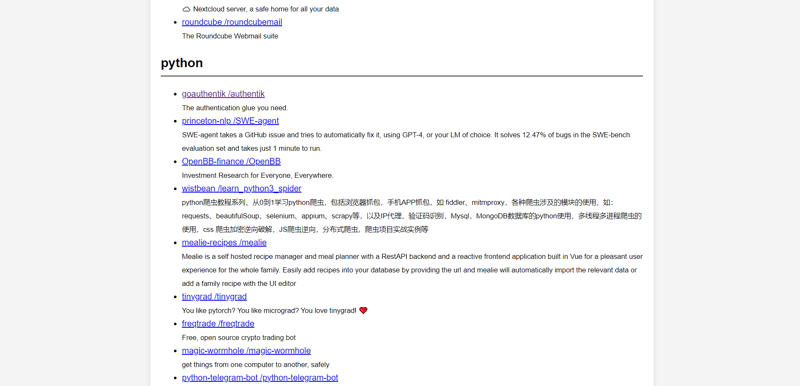The image size is (800, 386).
Task: Open the princeton-nlp /SWE-agent link
Action: (x=230, y=121)
